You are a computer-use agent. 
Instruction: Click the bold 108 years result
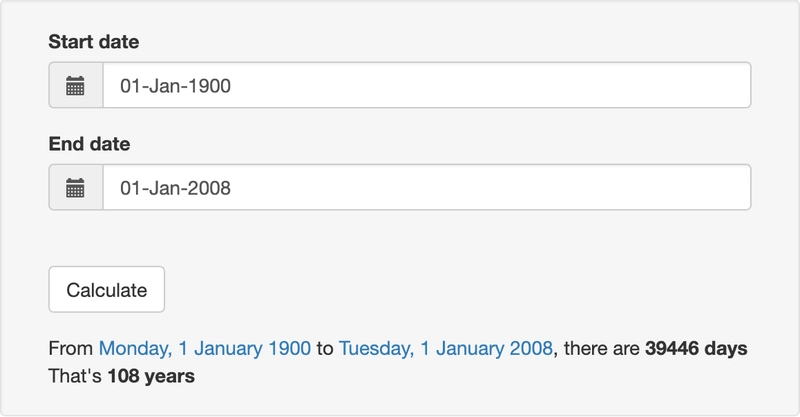(x=151, y=376)
